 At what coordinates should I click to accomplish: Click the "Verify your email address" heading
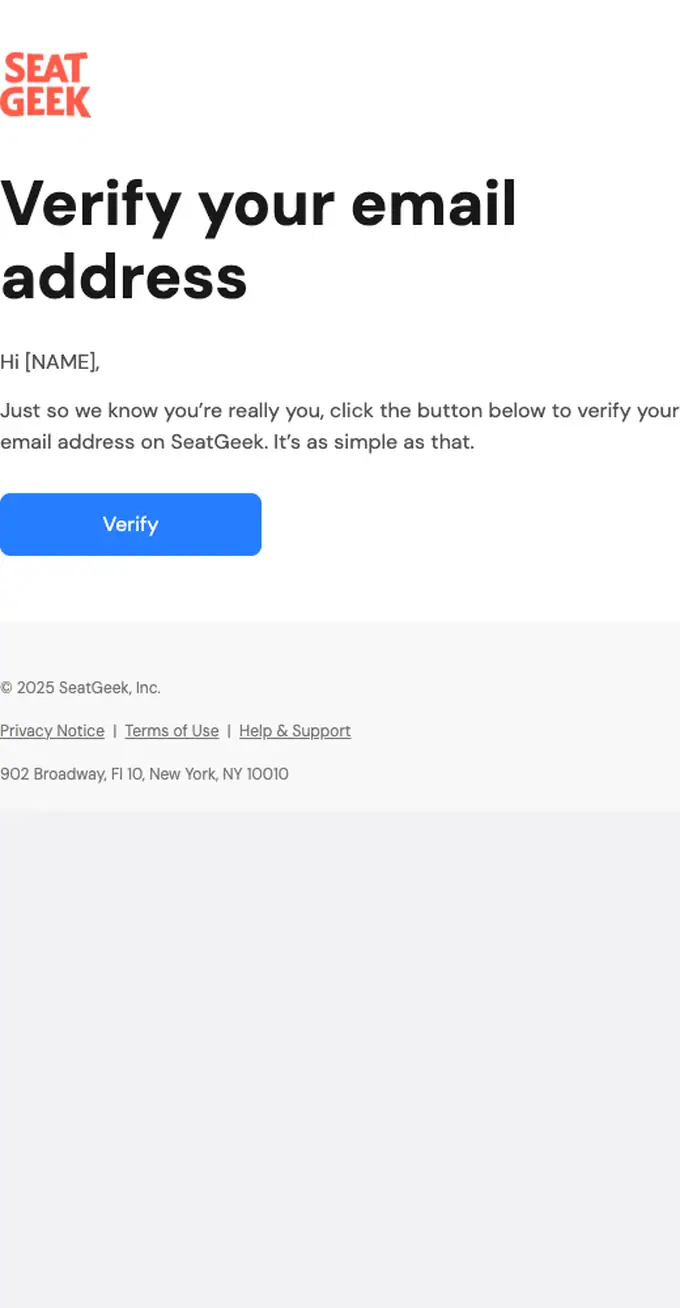pos(258,240)
